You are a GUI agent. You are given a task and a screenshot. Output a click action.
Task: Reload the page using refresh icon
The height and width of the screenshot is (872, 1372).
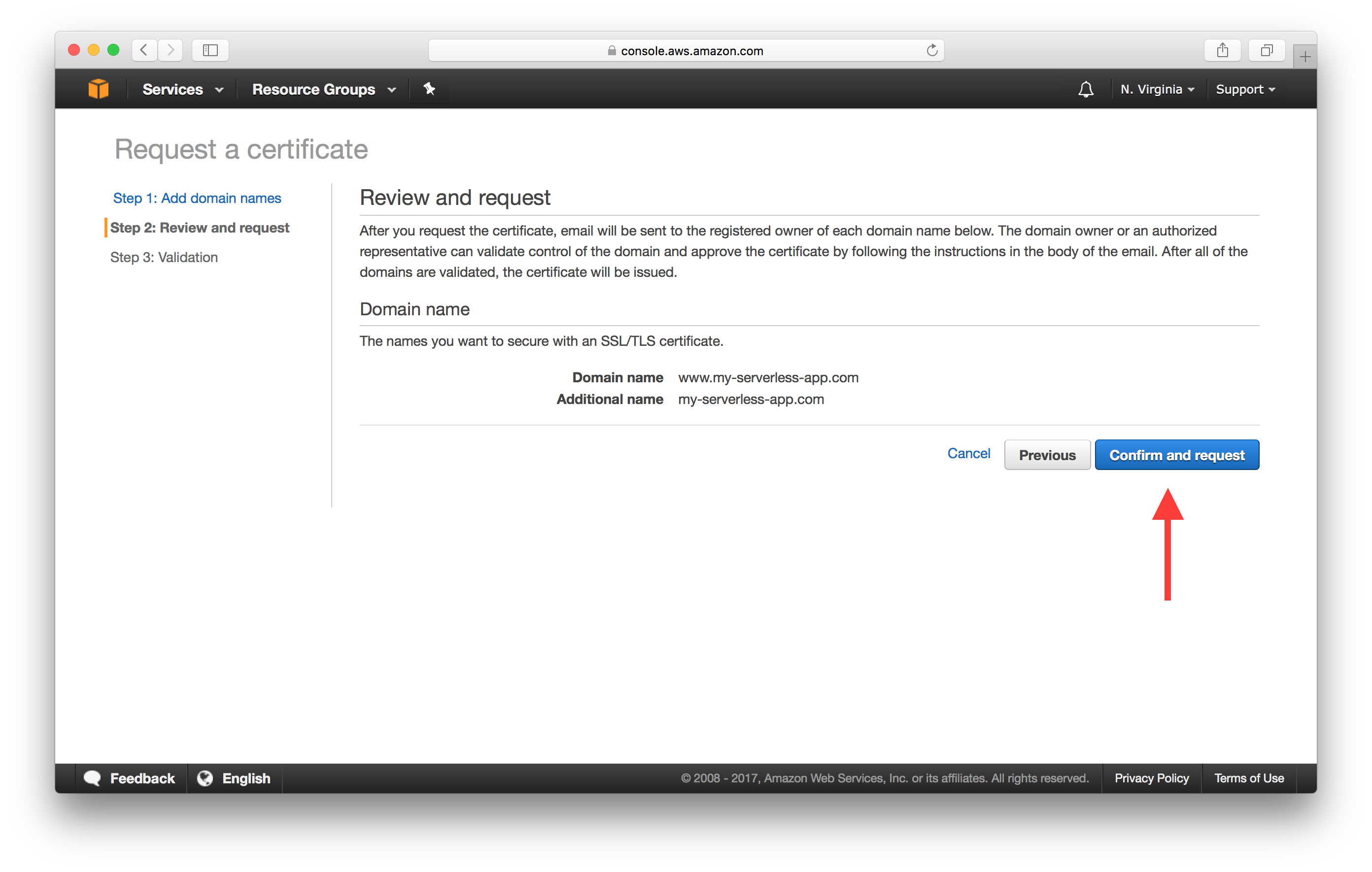(931, 50)
